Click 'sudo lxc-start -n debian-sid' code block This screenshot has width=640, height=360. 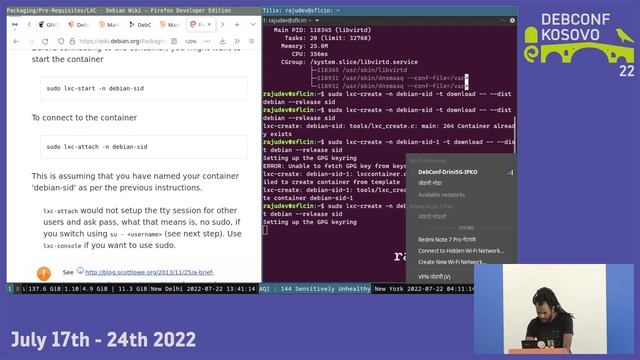pyautogui.click(x=144, y=89)
